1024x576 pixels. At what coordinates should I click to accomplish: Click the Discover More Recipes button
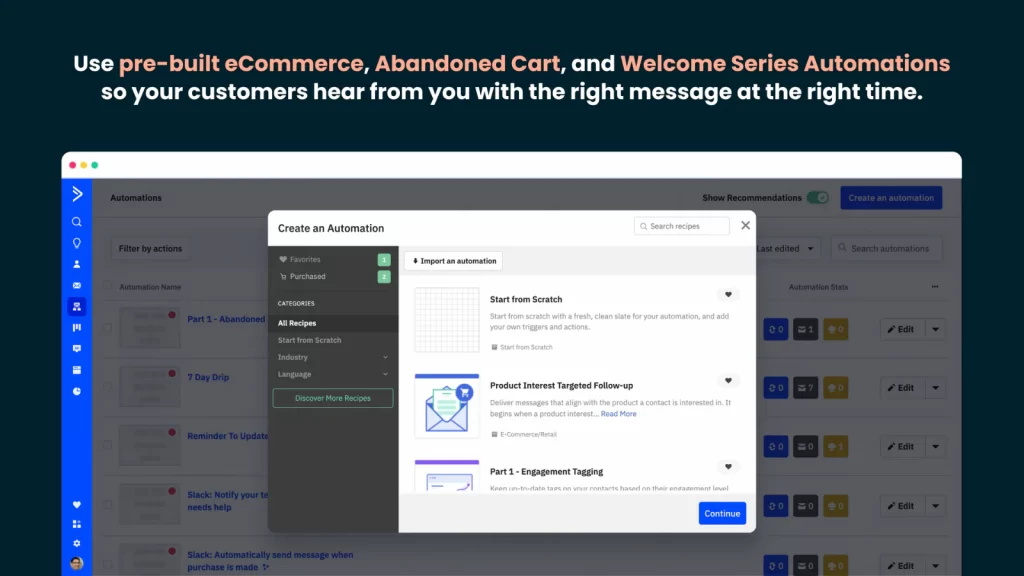click(333, 398)
